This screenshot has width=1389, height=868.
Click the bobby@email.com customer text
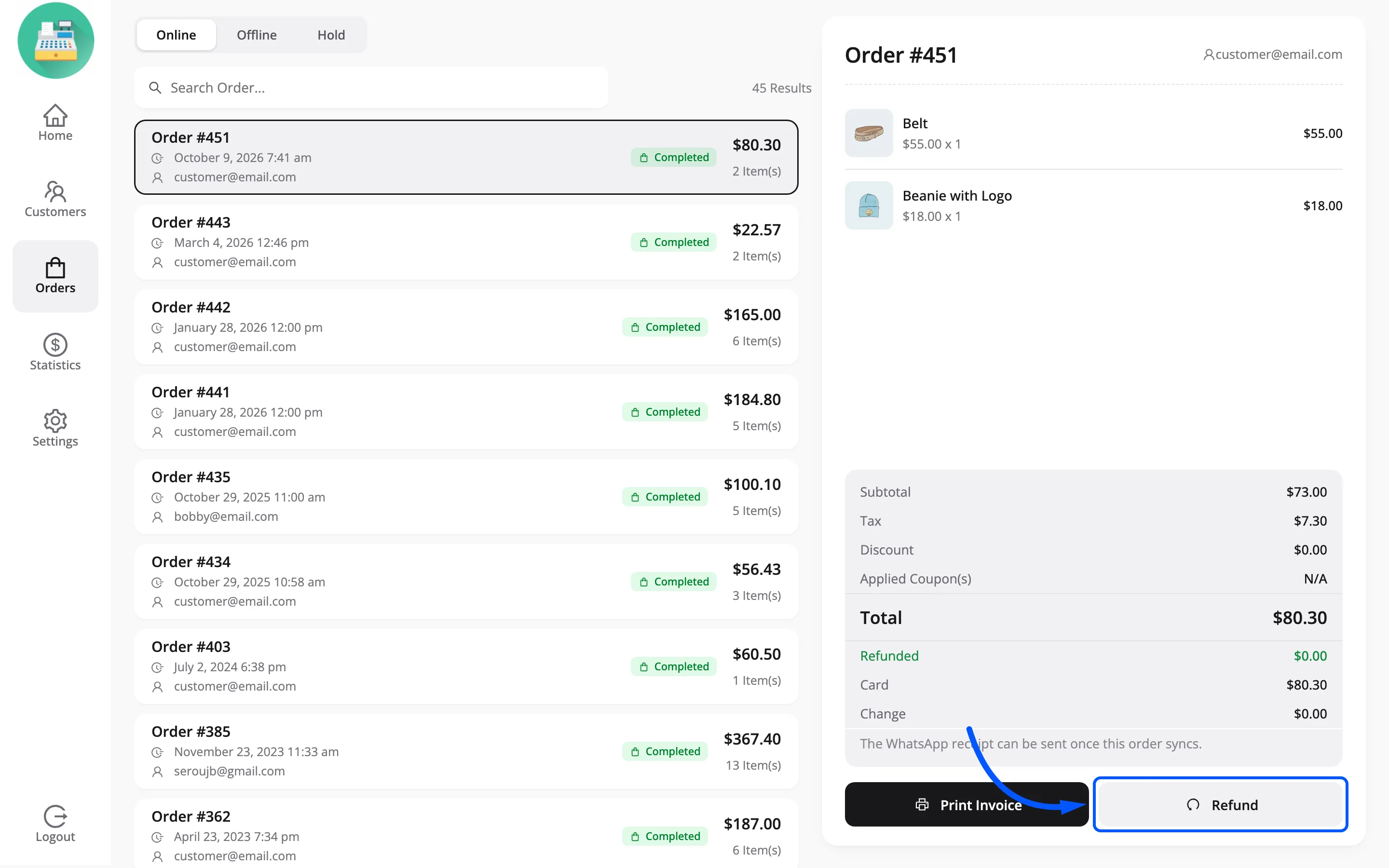tap(226, 516)
